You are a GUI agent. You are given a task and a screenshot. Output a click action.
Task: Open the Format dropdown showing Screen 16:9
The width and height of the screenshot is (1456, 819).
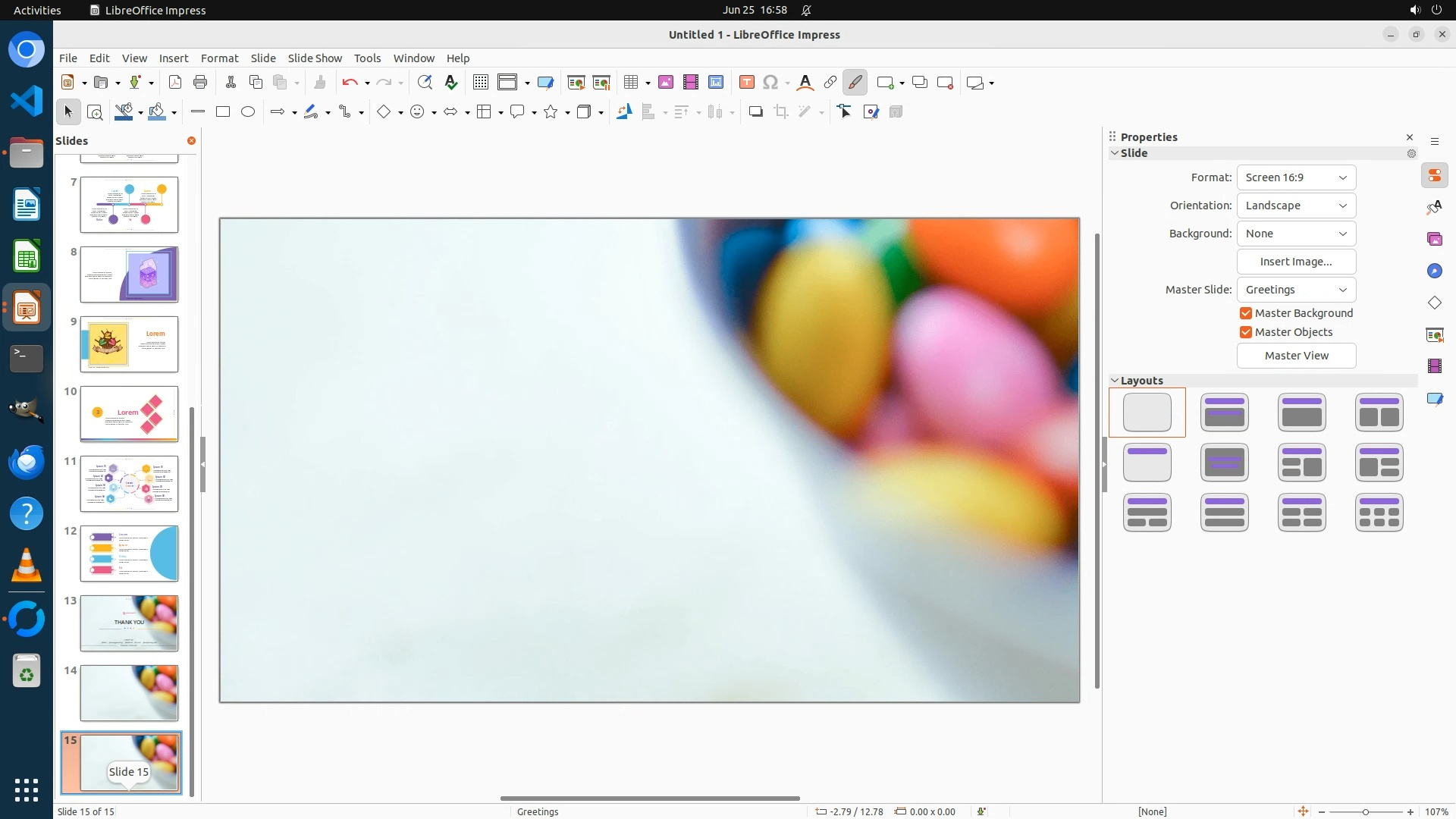coord(1296,177)
